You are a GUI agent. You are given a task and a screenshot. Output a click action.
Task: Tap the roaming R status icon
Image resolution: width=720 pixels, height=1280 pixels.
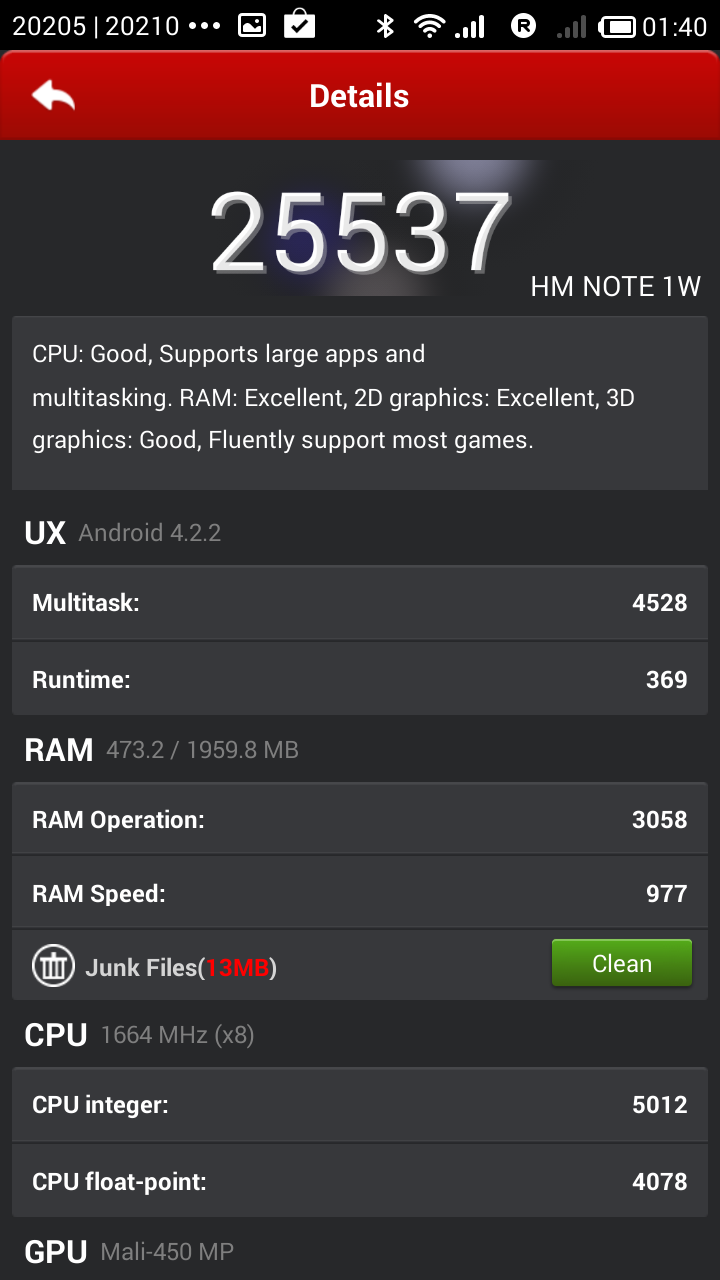(523, 26)
